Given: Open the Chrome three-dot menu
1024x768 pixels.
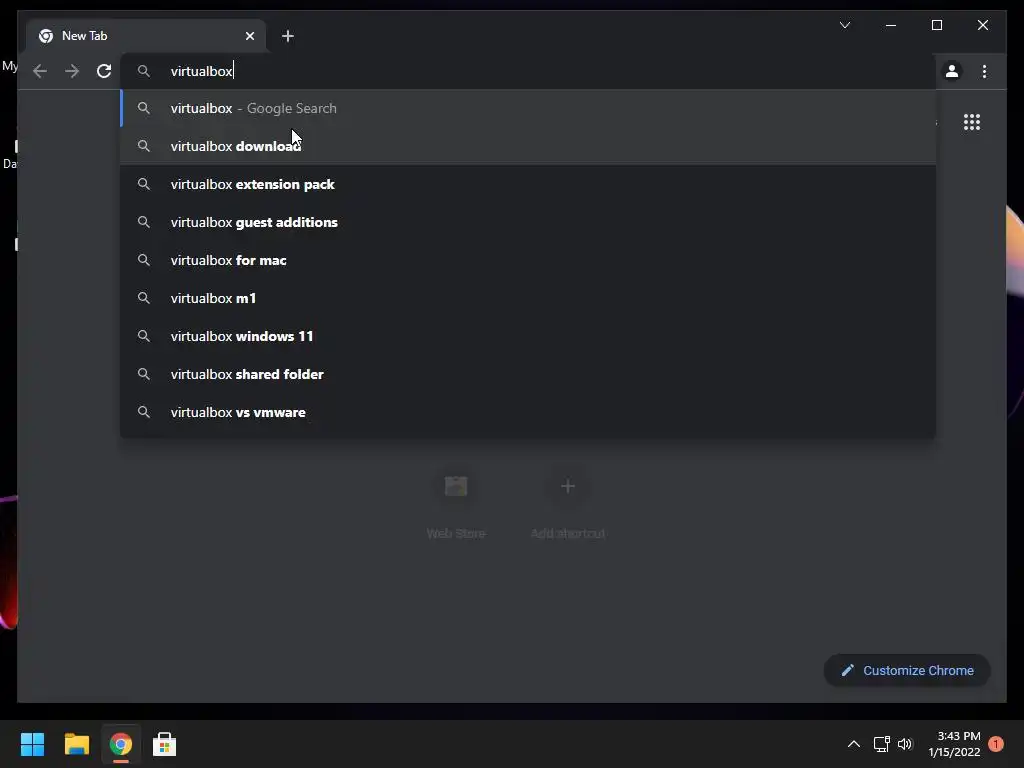Looking at the screenshot, I should 984,71.
